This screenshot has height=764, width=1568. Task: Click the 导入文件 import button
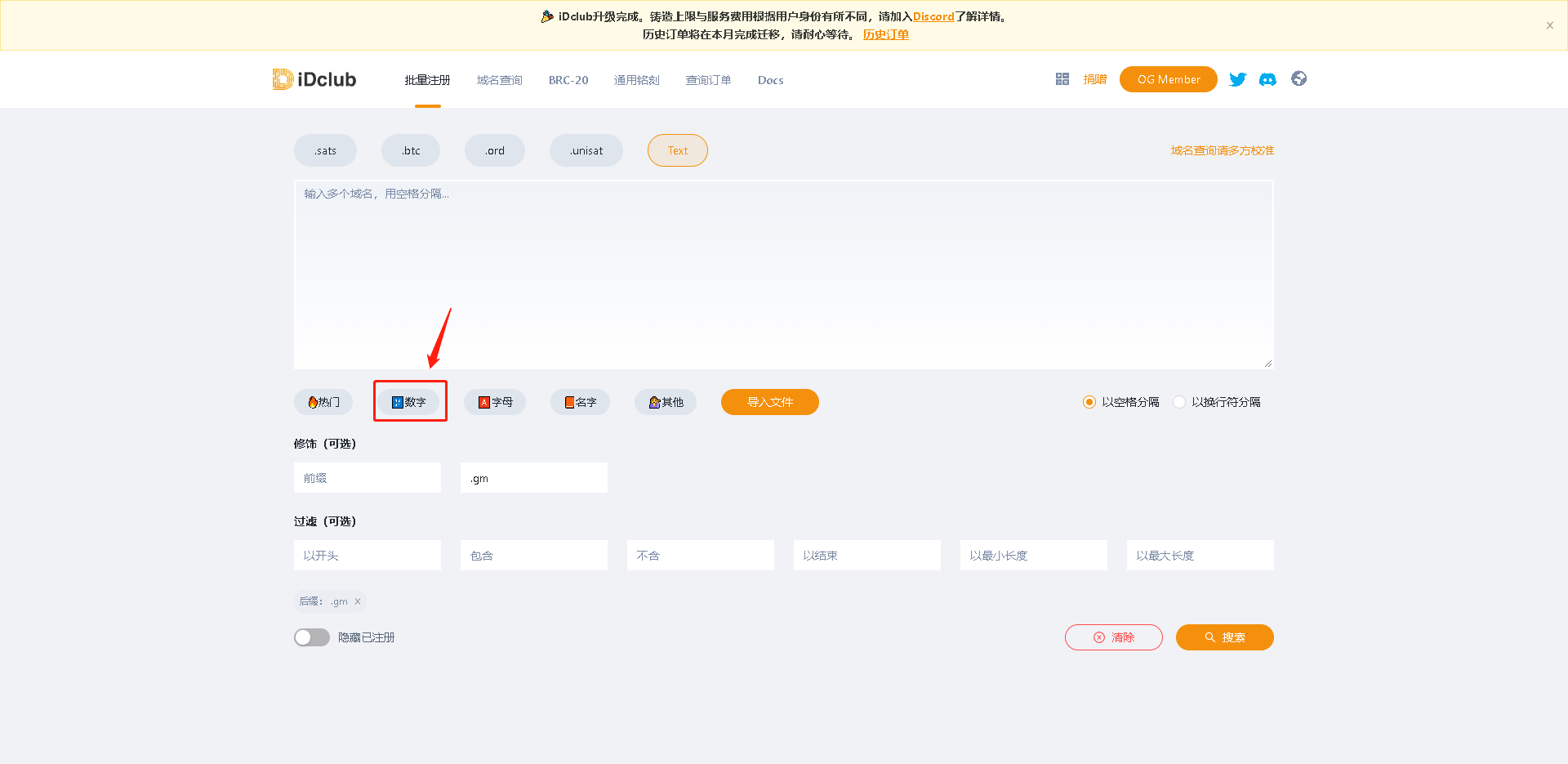[769, 402]
